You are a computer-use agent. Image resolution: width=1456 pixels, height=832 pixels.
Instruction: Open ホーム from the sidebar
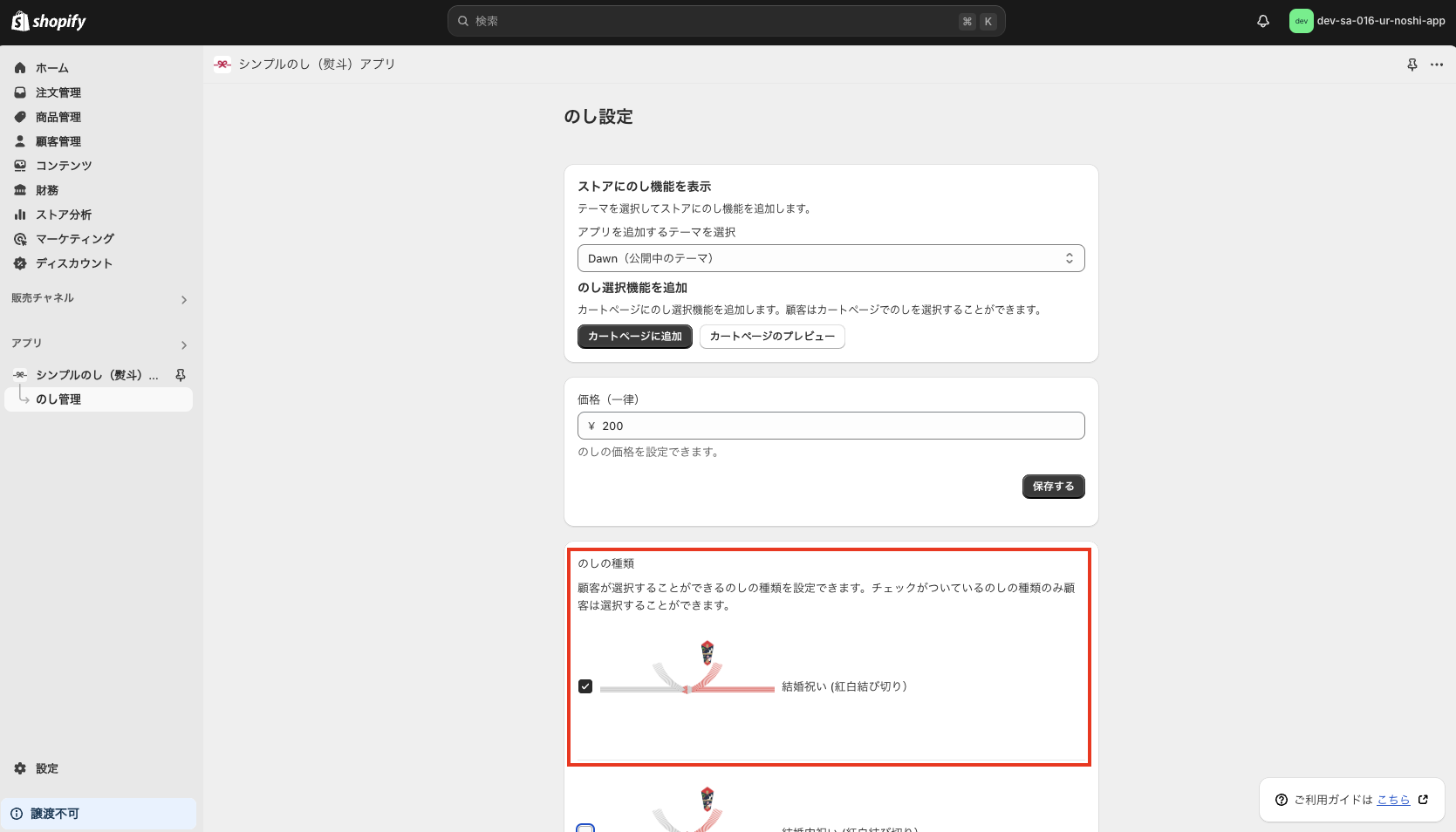52,67
